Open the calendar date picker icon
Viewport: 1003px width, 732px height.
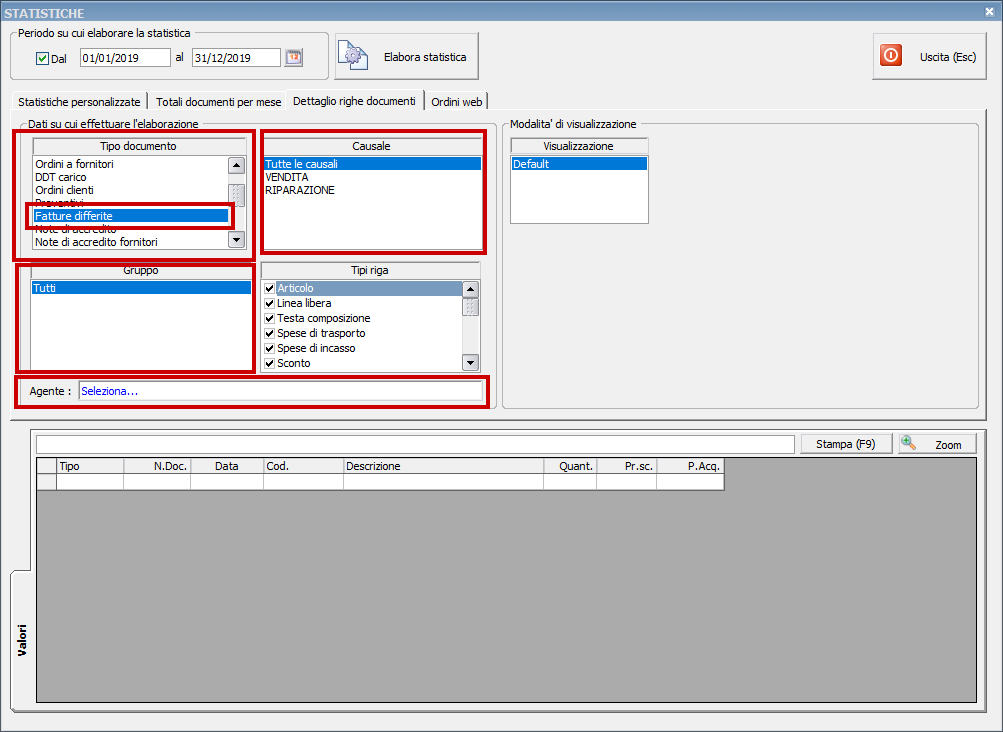click(294, 58)
